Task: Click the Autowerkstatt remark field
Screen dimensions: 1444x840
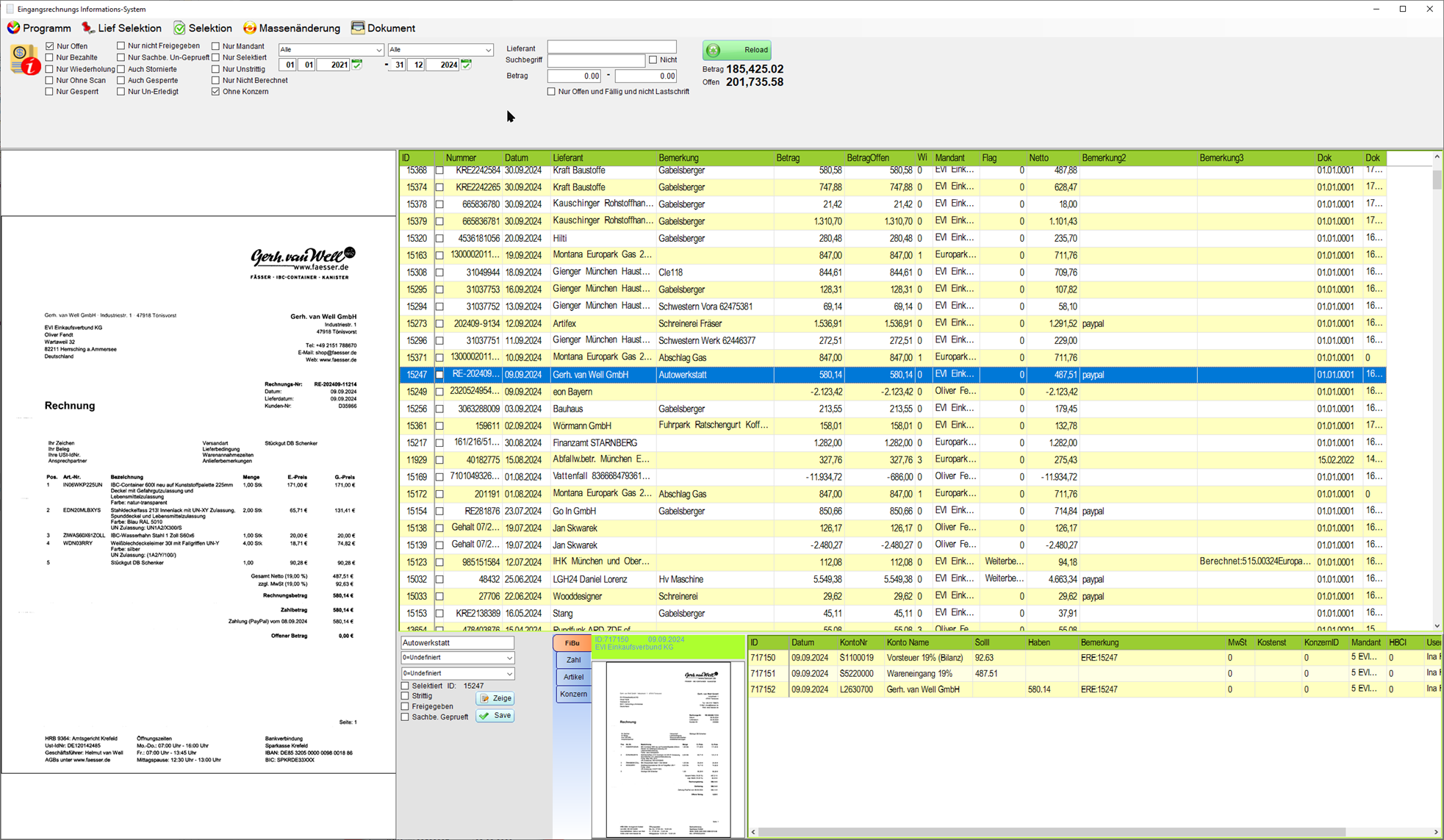Action: click(x=457, y=642)
